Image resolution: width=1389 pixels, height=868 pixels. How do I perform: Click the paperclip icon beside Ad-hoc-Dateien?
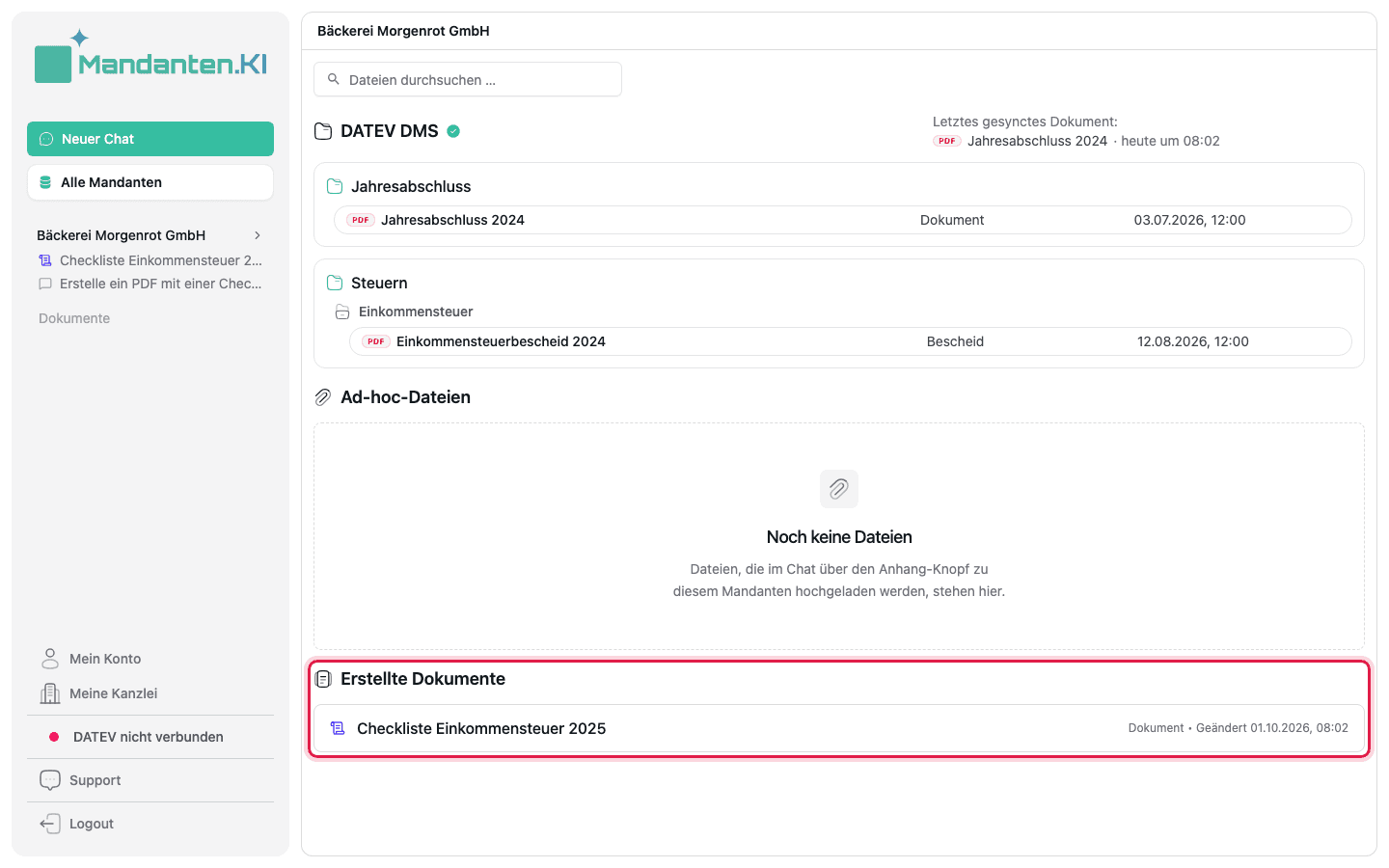[323, 397]
